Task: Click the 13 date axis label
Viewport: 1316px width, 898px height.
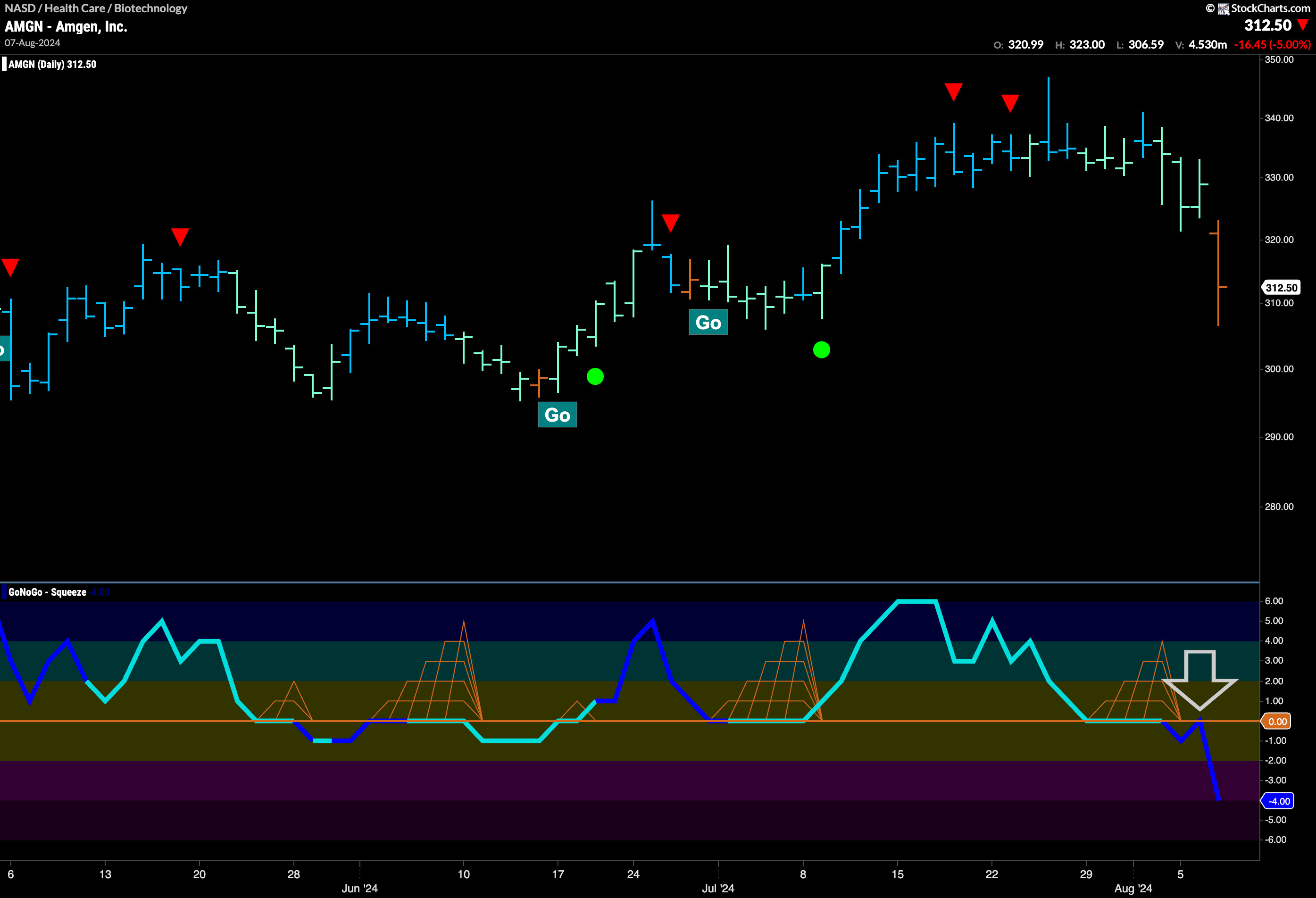Action: tap(105, 874)
